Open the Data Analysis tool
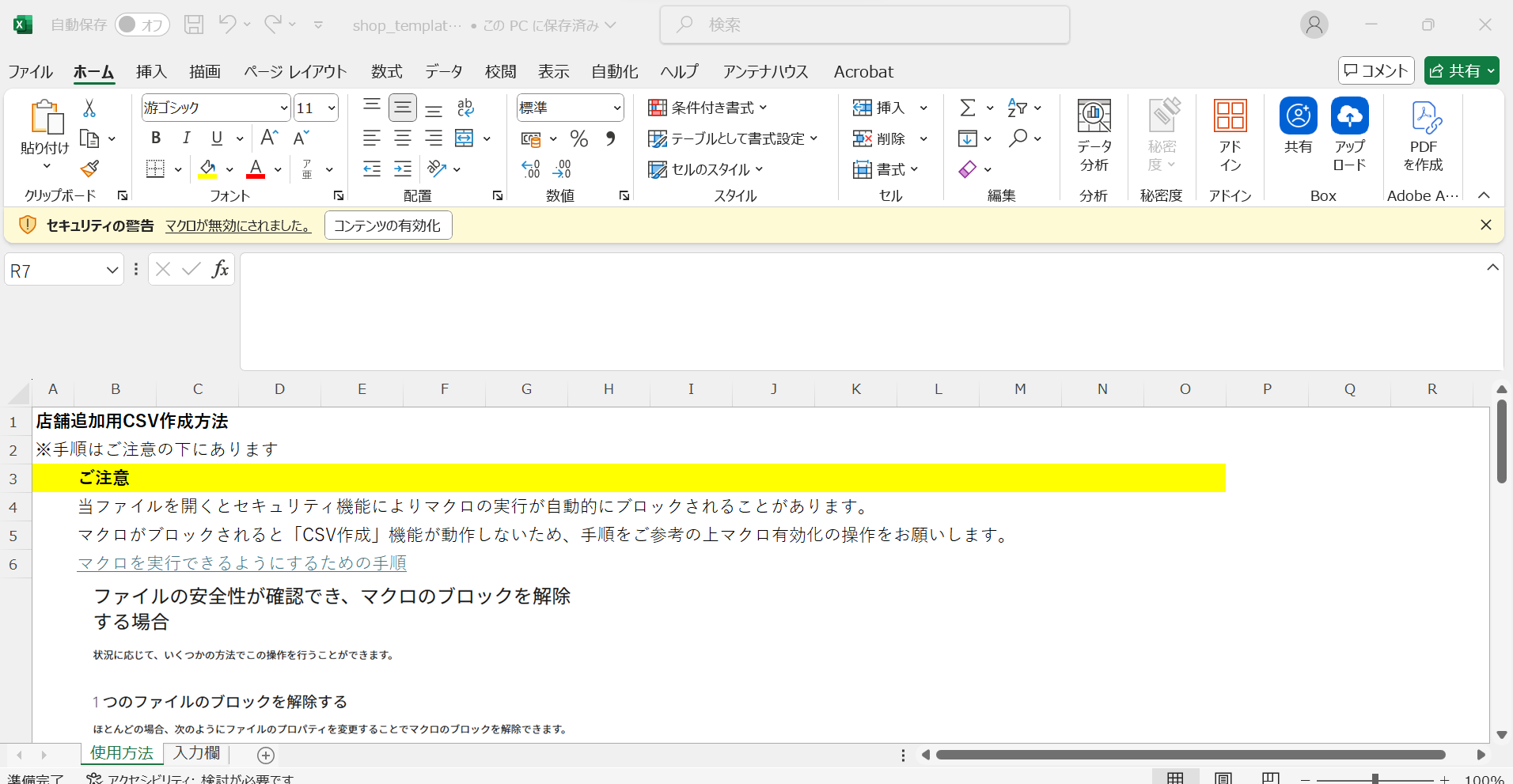 click(1094, 135)
